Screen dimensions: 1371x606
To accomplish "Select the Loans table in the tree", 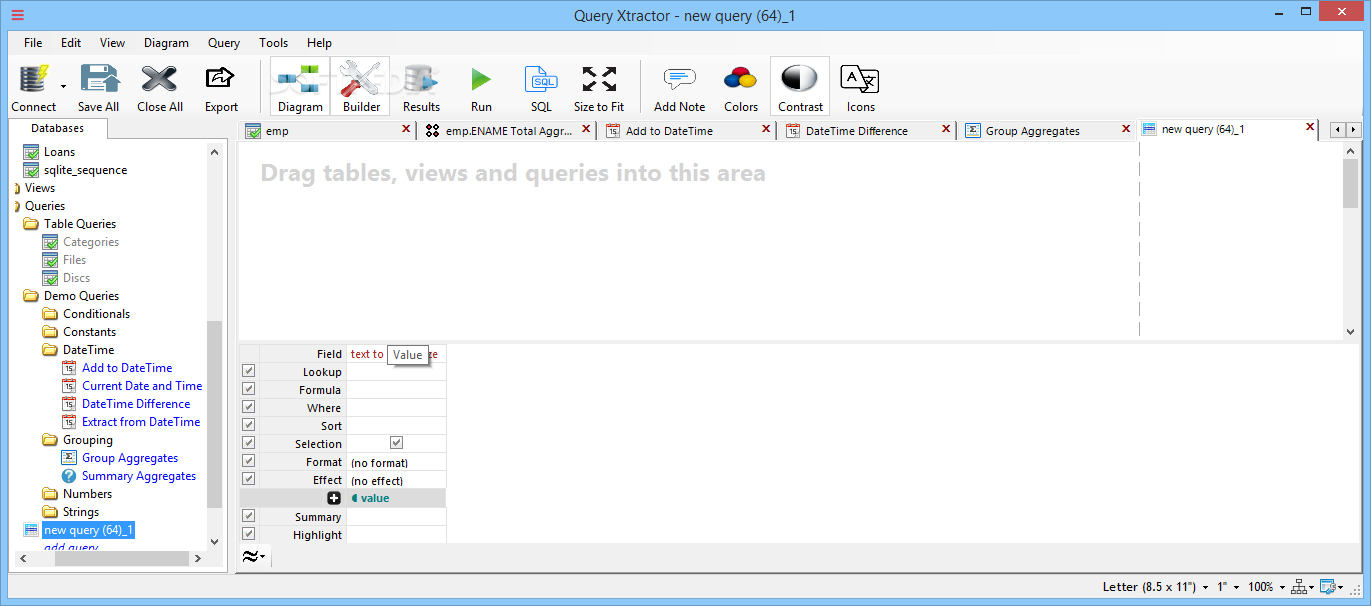I will [59, 152].
